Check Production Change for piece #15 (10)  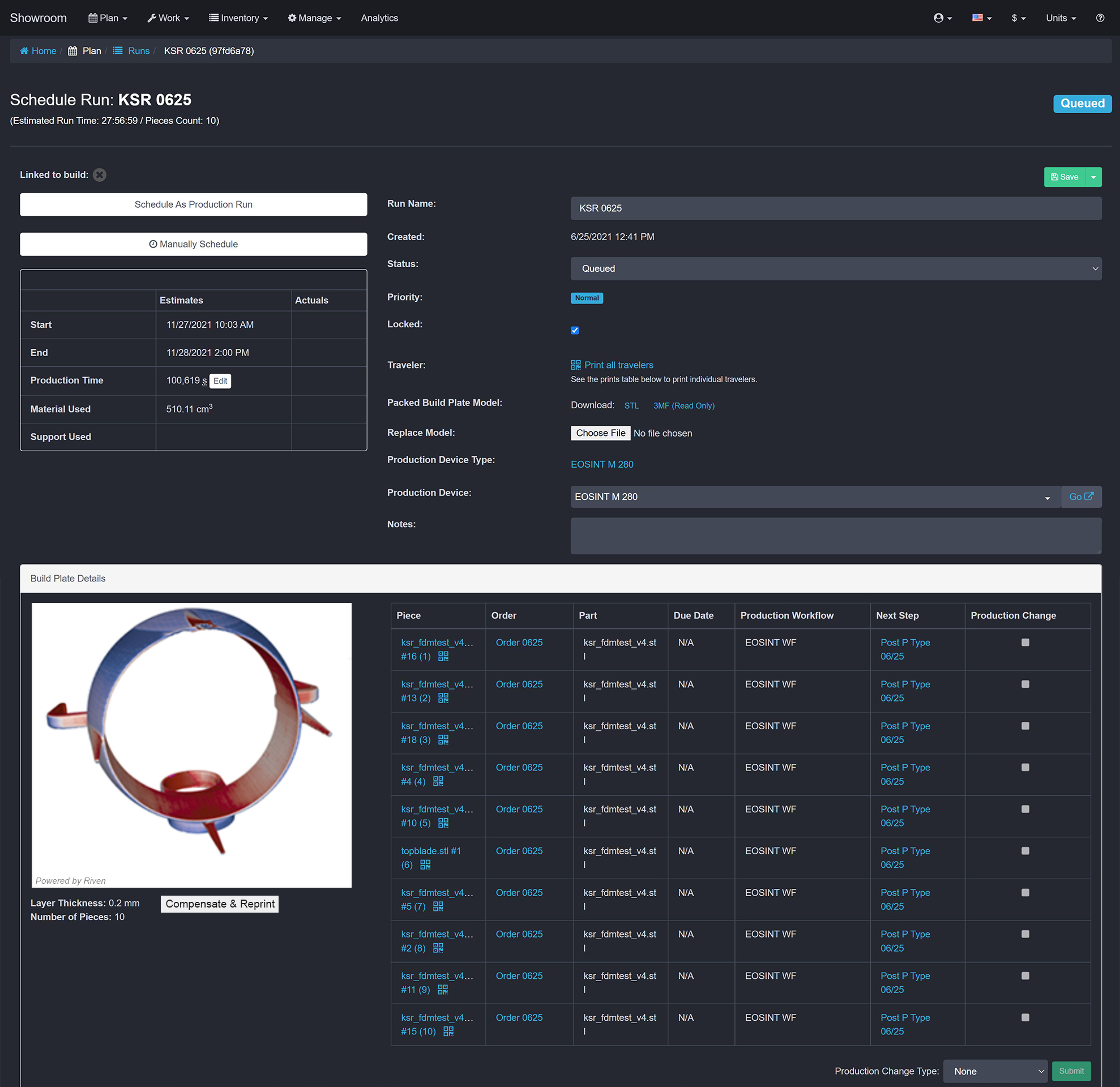point(1024,1017)
